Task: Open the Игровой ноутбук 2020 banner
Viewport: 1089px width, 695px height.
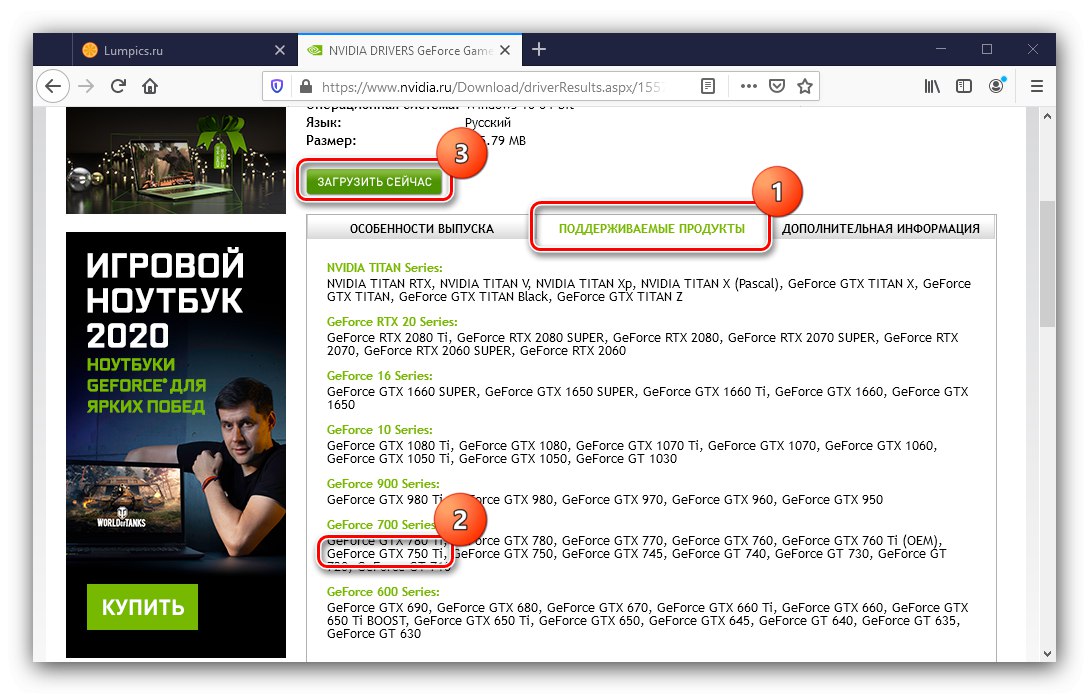Action: pos(176,444)
